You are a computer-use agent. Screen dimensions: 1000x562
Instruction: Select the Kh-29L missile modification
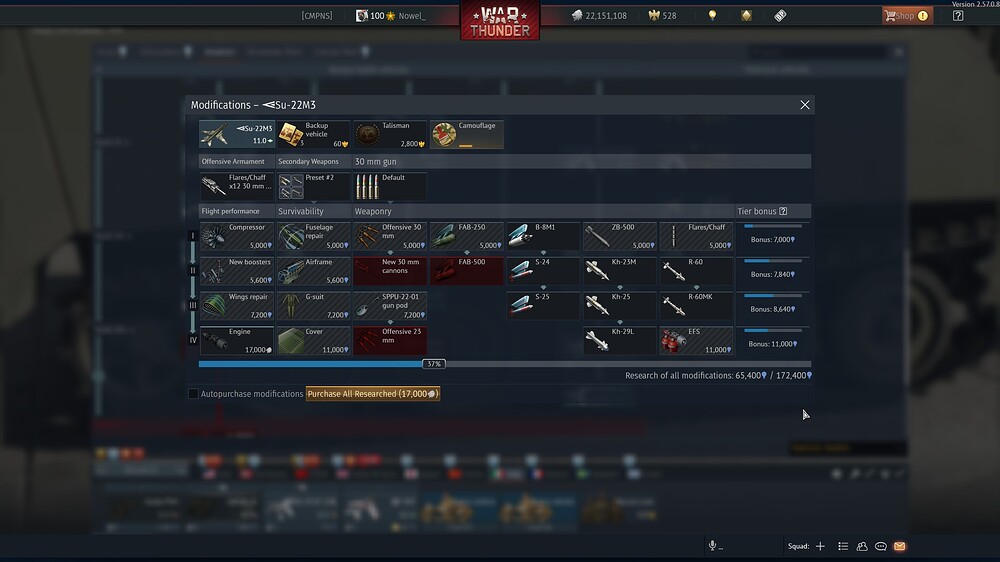point(619,341)
